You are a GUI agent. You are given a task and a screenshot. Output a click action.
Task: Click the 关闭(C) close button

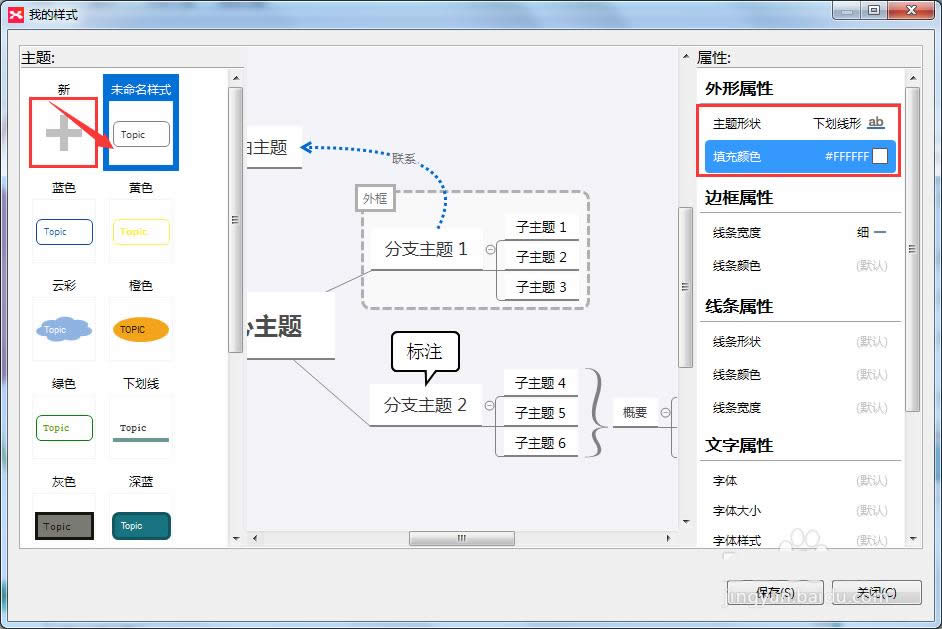click(877, 592)
